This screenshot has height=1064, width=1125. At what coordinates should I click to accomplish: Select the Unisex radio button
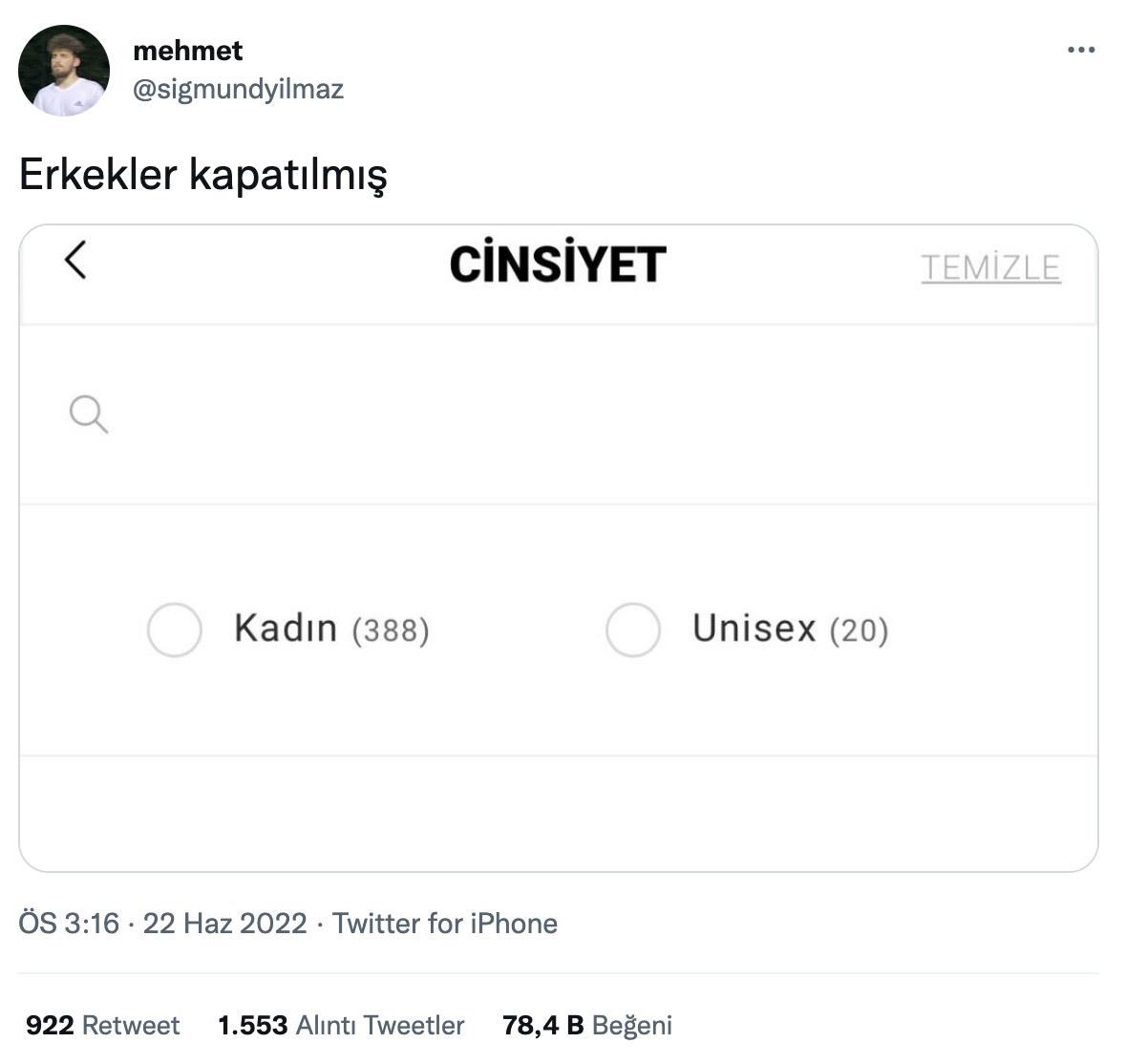click(x=633, y=629)
